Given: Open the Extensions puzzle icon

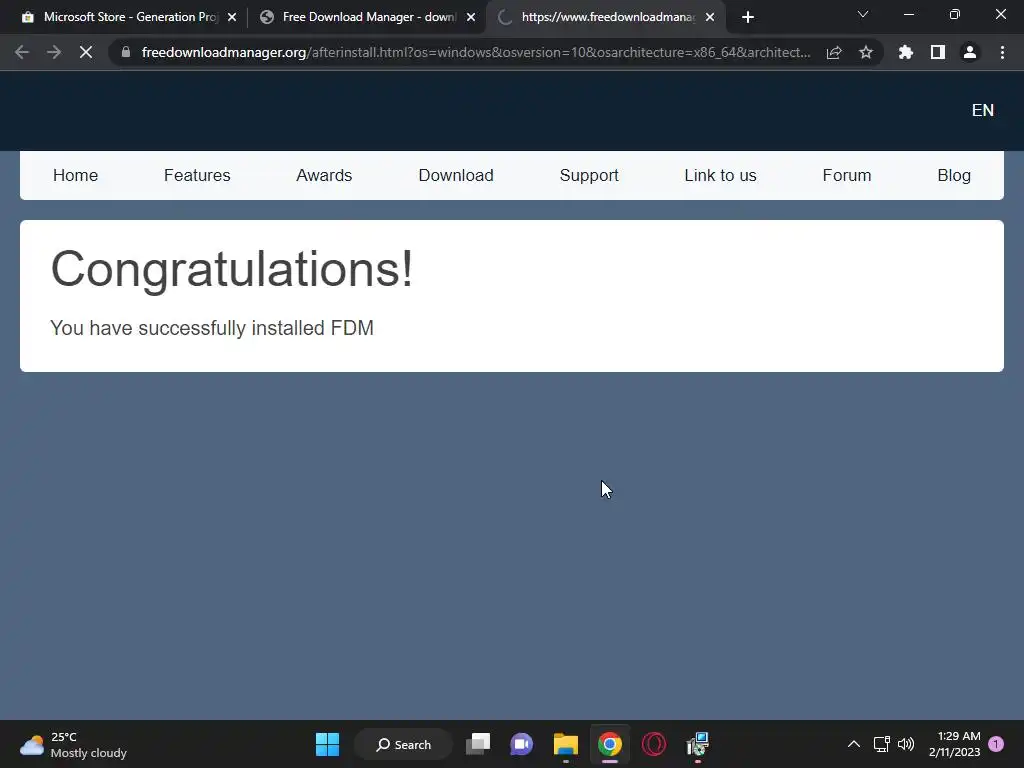Looking at the screenshot, I should 906,52.
